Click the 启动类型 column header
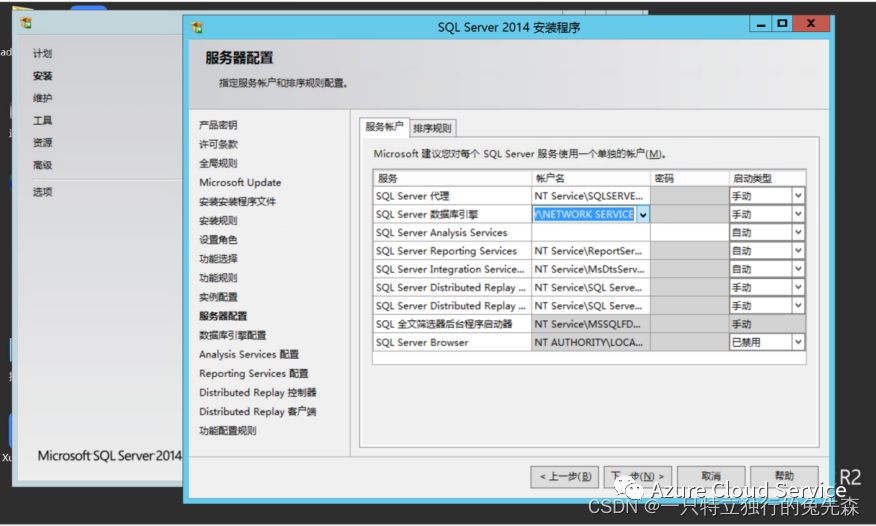 coord(767,178)
